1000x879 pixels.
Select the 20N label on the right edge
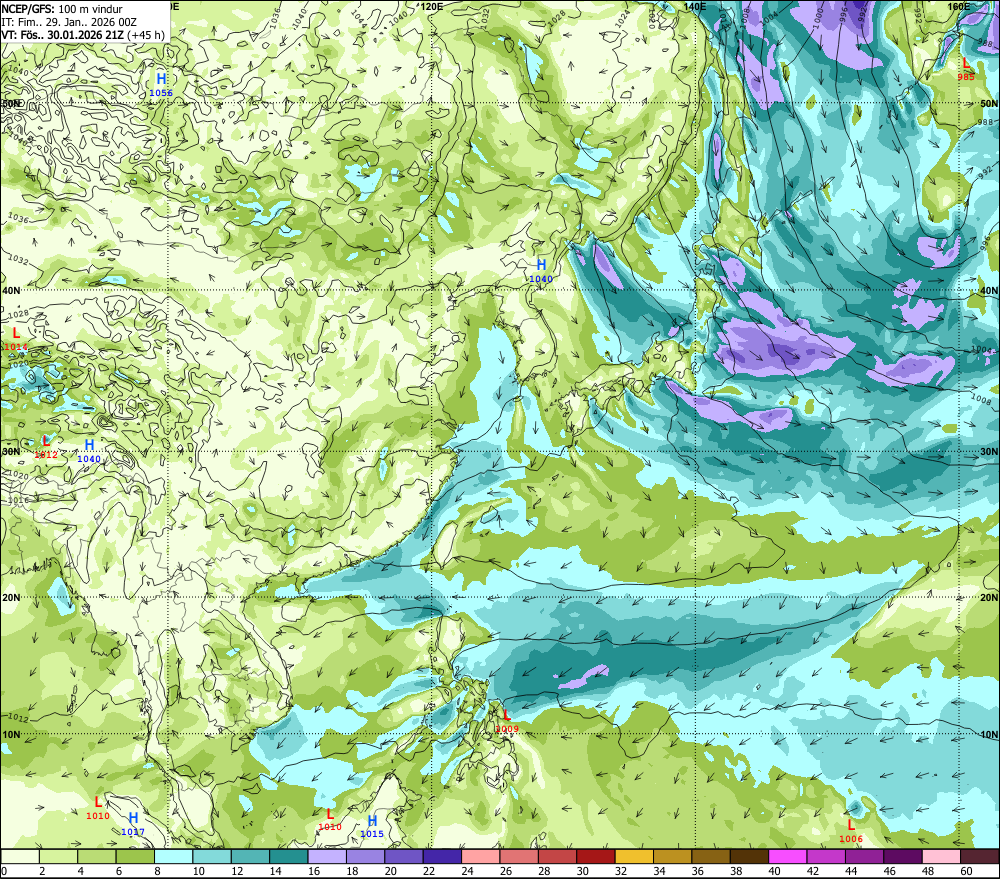pyautogui.click(x=989, y=598)
